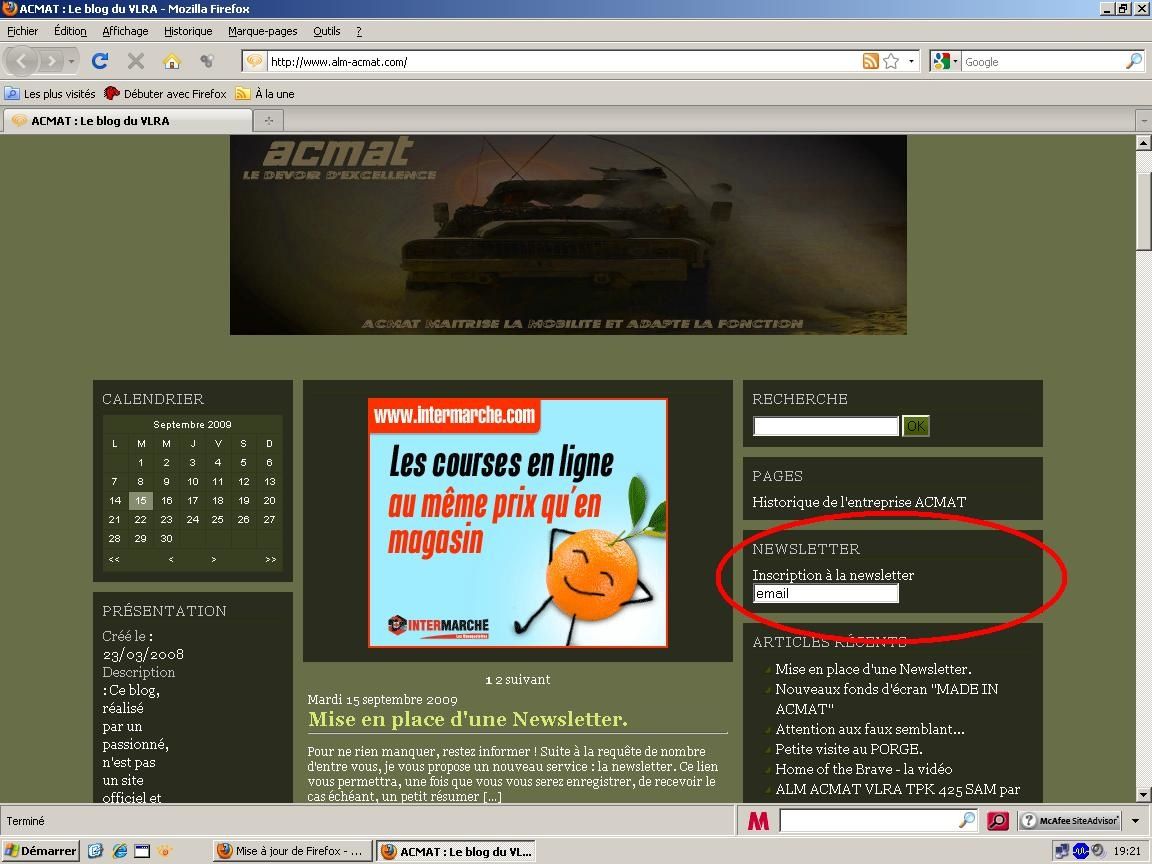The height and width of the screenshot is (864, 1152).
Task: Open the Fichier menu
Action: point(23,31)
